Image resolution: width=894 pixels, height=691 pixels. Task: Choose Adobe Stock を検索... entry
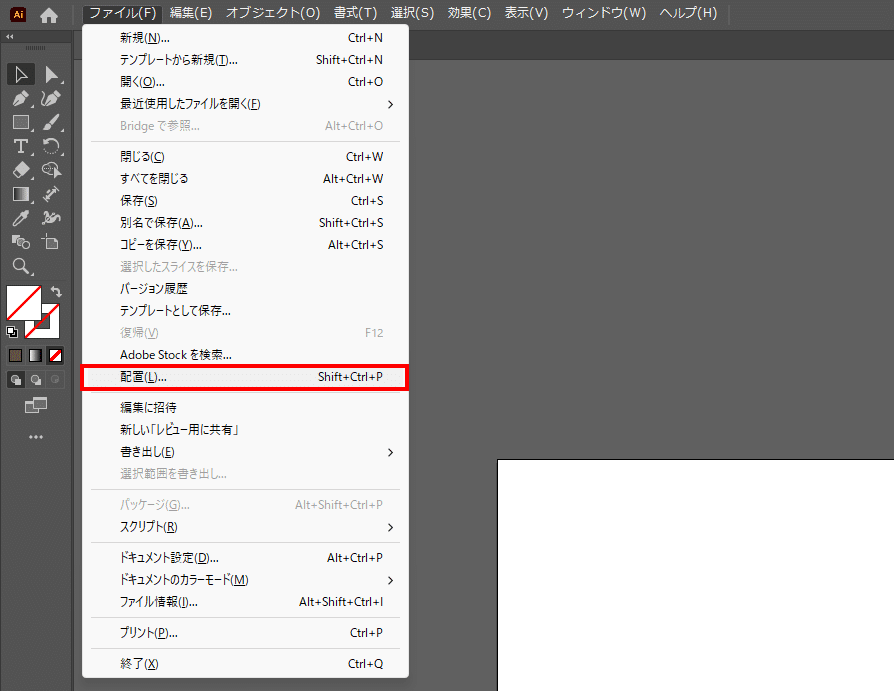(x=245, y=355)
